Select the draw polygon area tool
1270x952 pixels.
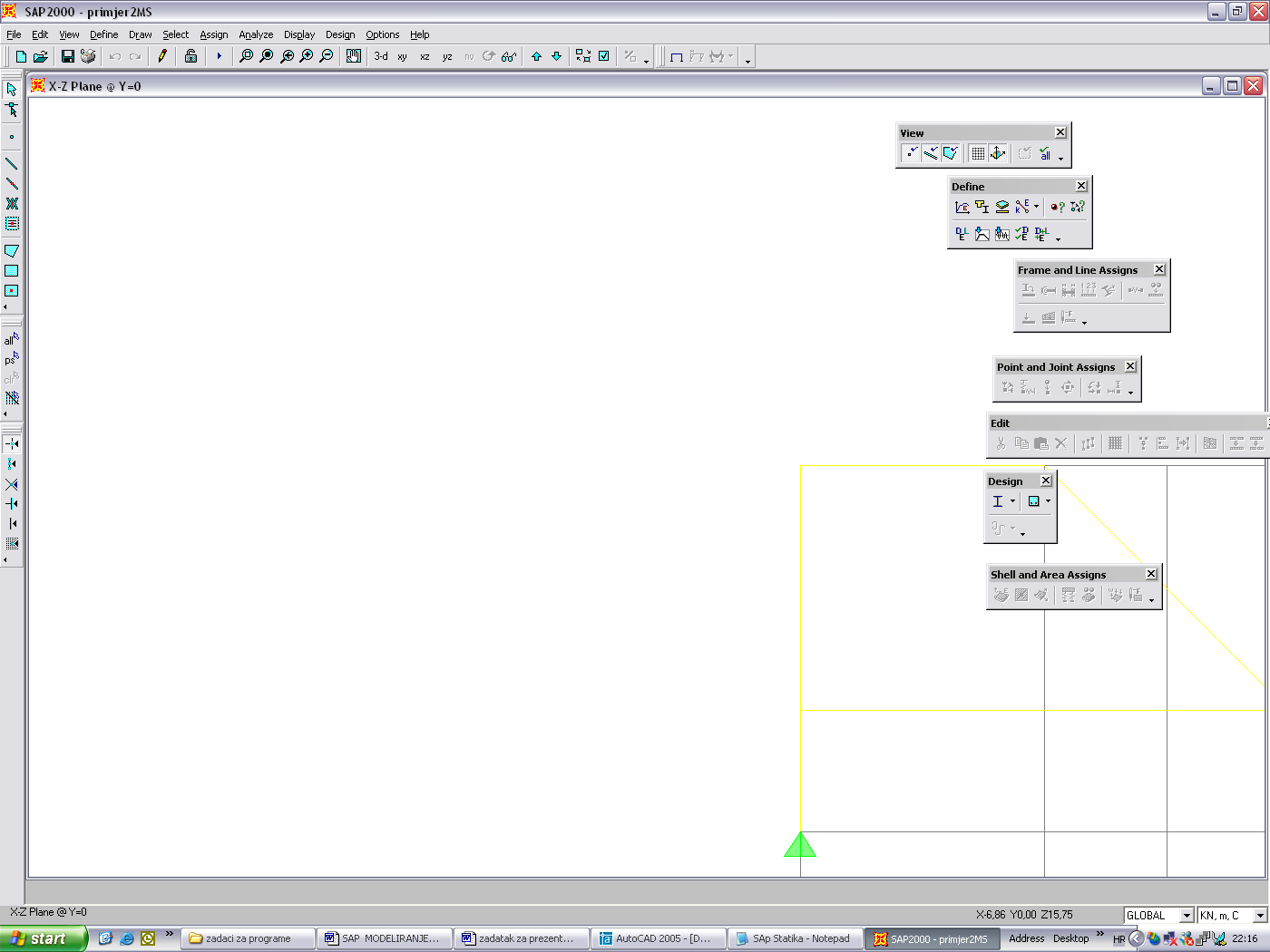(12, 250)
